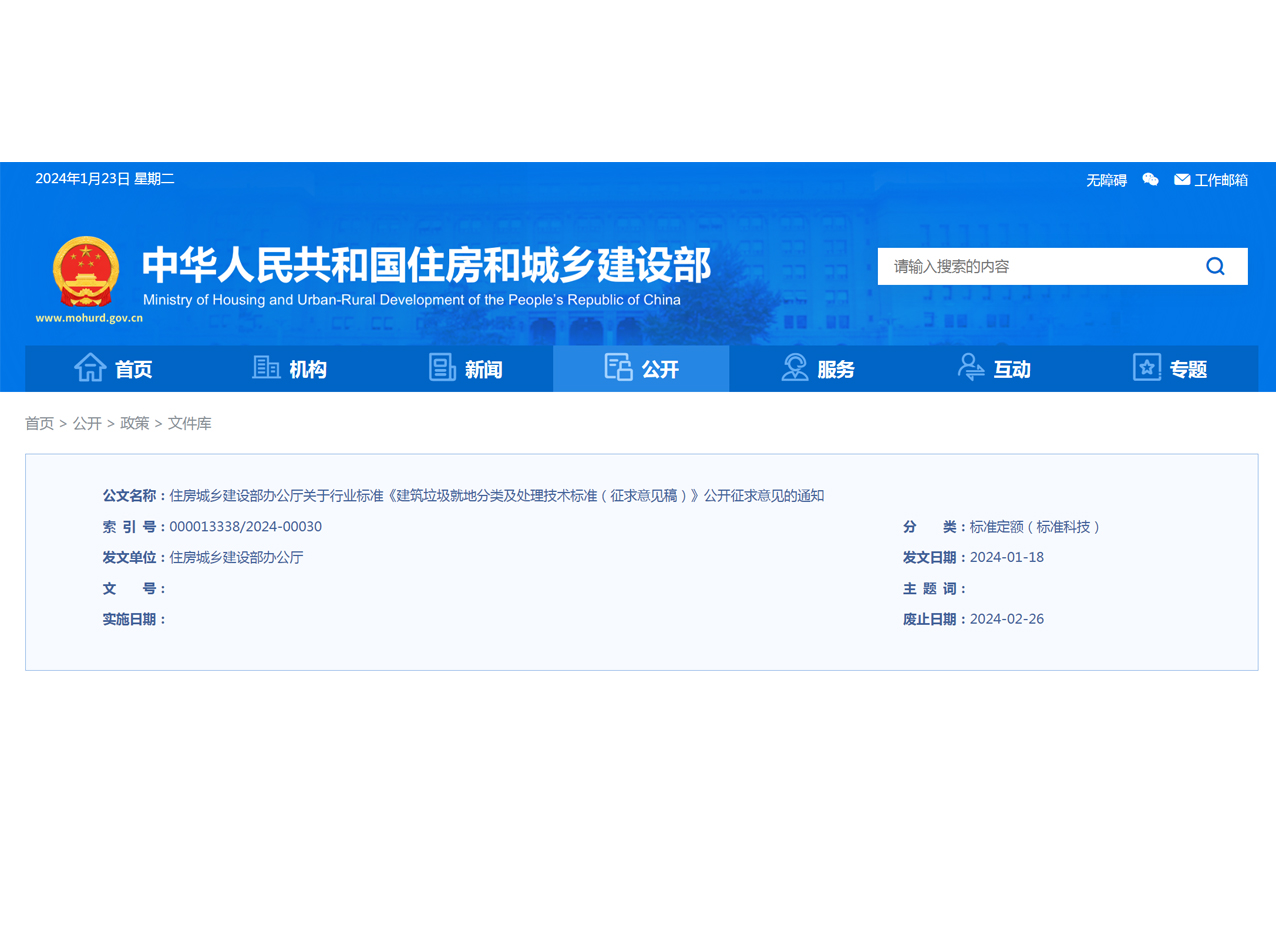Click the 分类 field label
The width and height of the screenshot is (1276, 930).
pyautogui.click(x=935, y=527)
